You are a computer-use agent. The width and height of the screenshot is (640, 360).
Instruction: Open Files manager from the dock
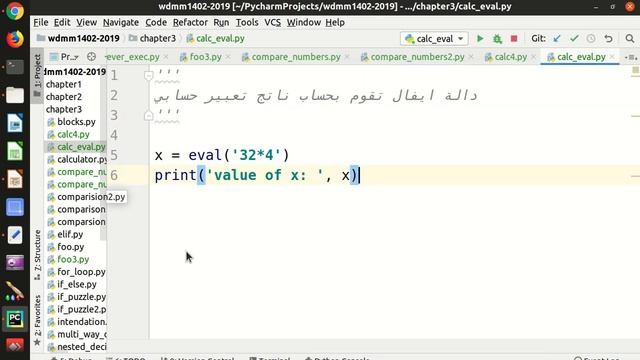(15, 95)
